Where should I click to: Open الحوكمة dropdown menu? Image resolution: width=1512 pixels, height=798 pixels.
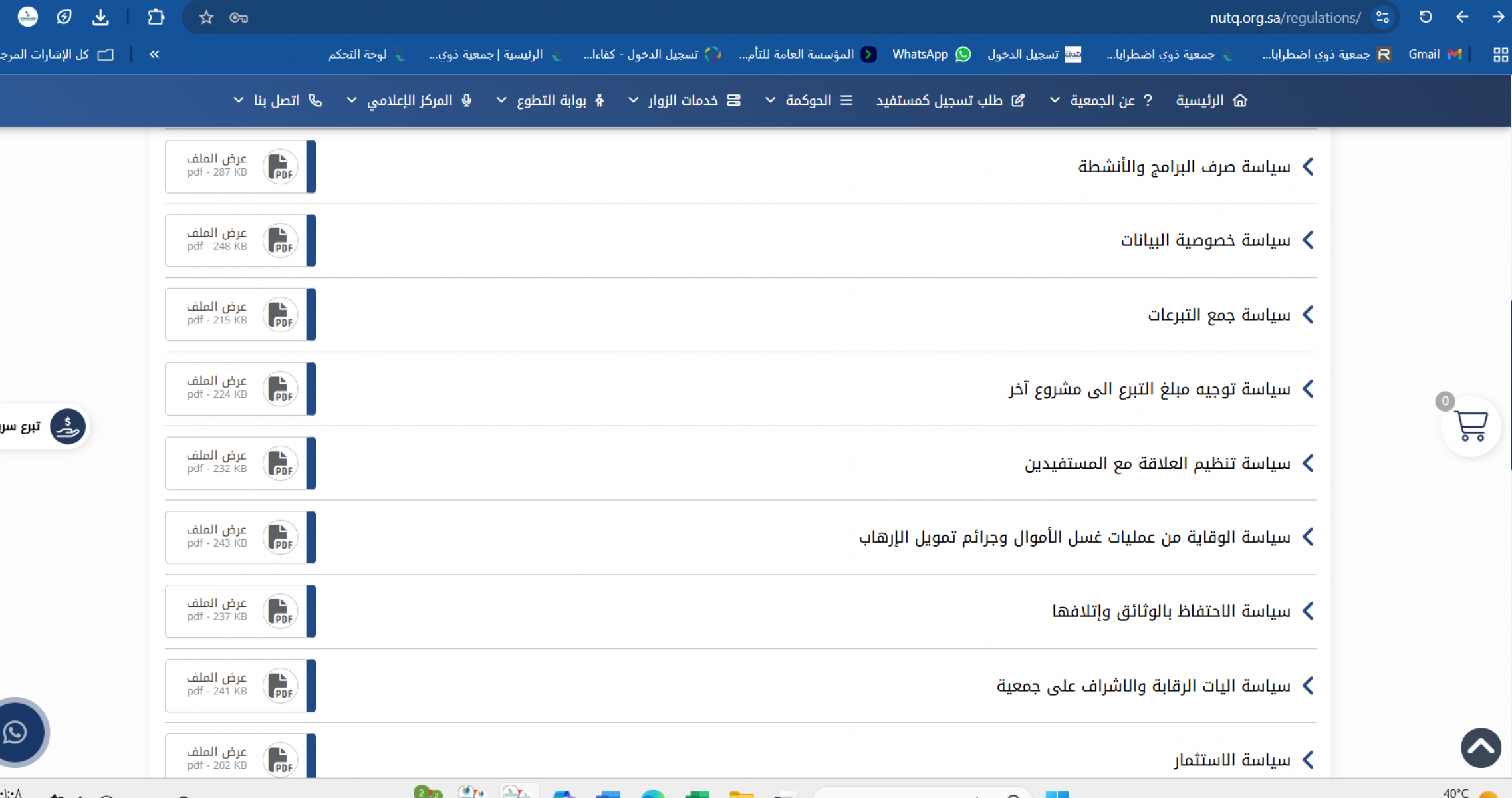click(x=809, y=100)
